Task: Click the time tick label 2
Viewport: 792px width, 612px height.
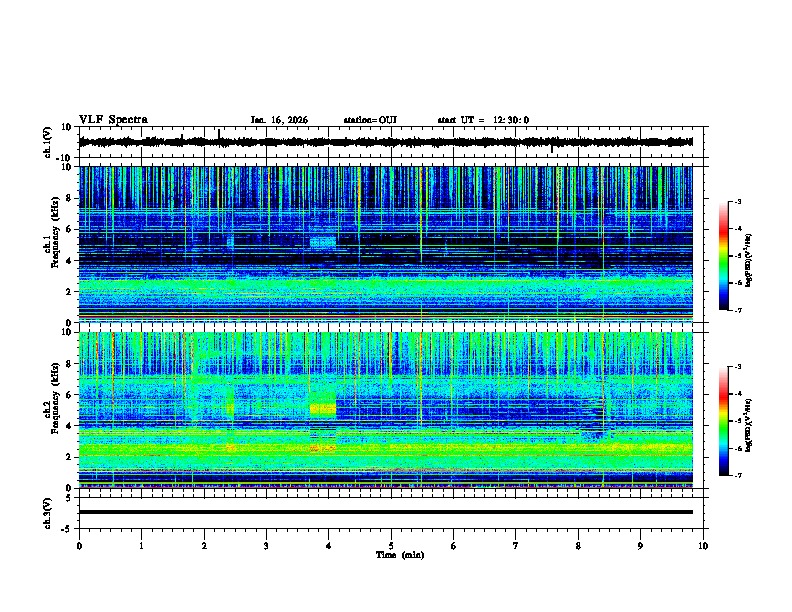Action: click(204, 546)
